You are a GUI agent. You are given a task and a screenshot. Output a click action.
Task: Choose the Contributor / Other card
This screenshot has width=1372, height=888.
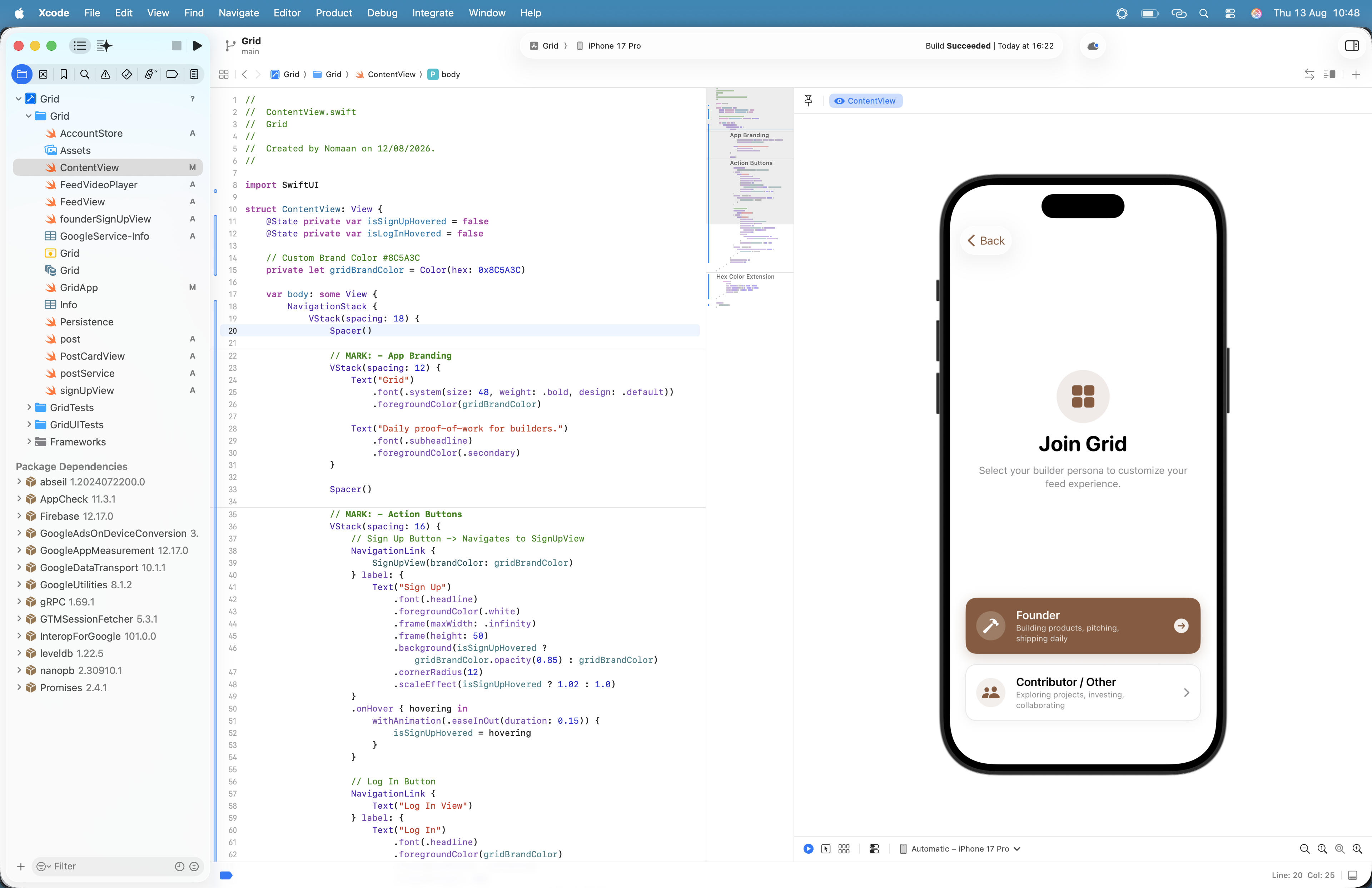coord(1083,693)
